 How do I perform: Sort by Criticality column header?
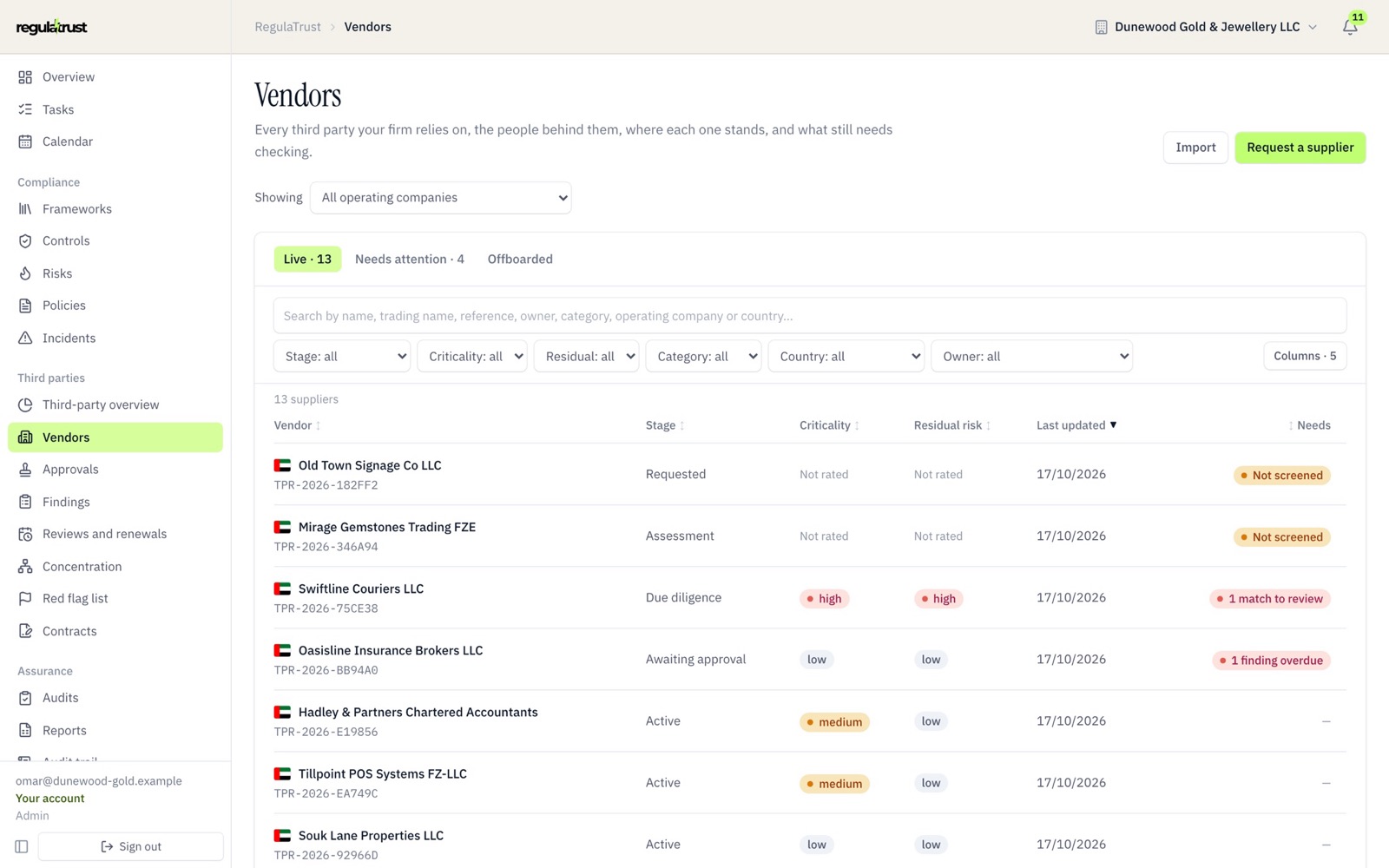pos(829,425)
